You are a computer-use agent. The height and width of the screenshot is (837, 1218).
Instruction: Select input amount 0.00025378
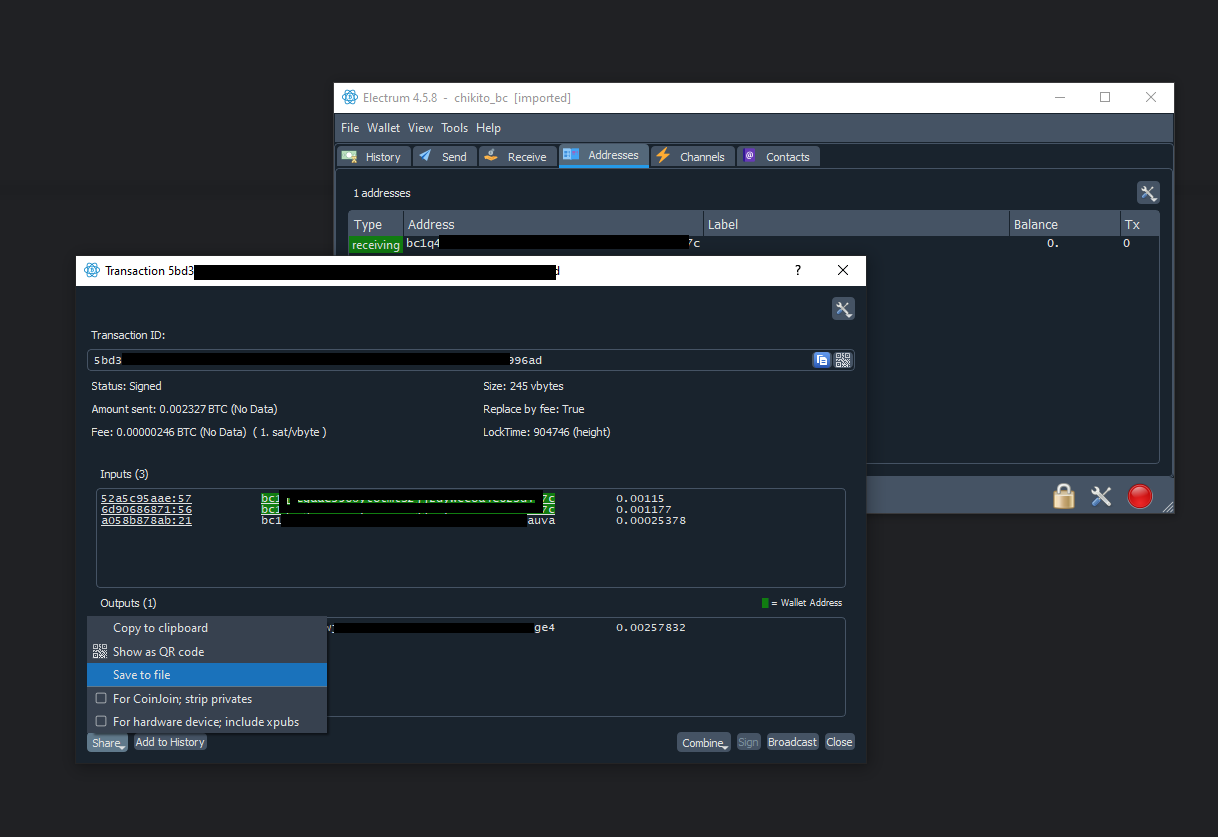[651, 520]
